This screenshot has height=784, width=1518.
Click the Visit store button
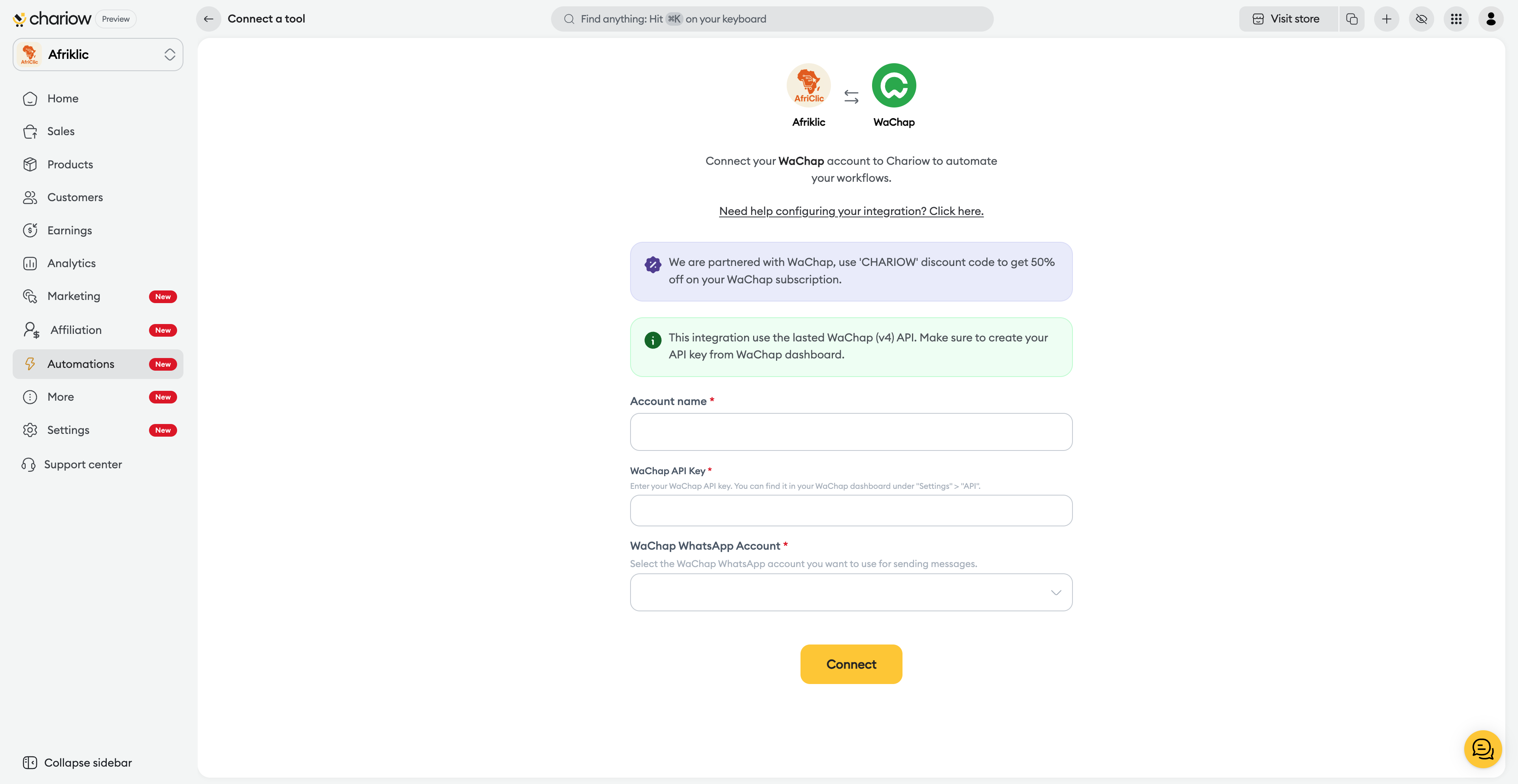[1287, 19]
